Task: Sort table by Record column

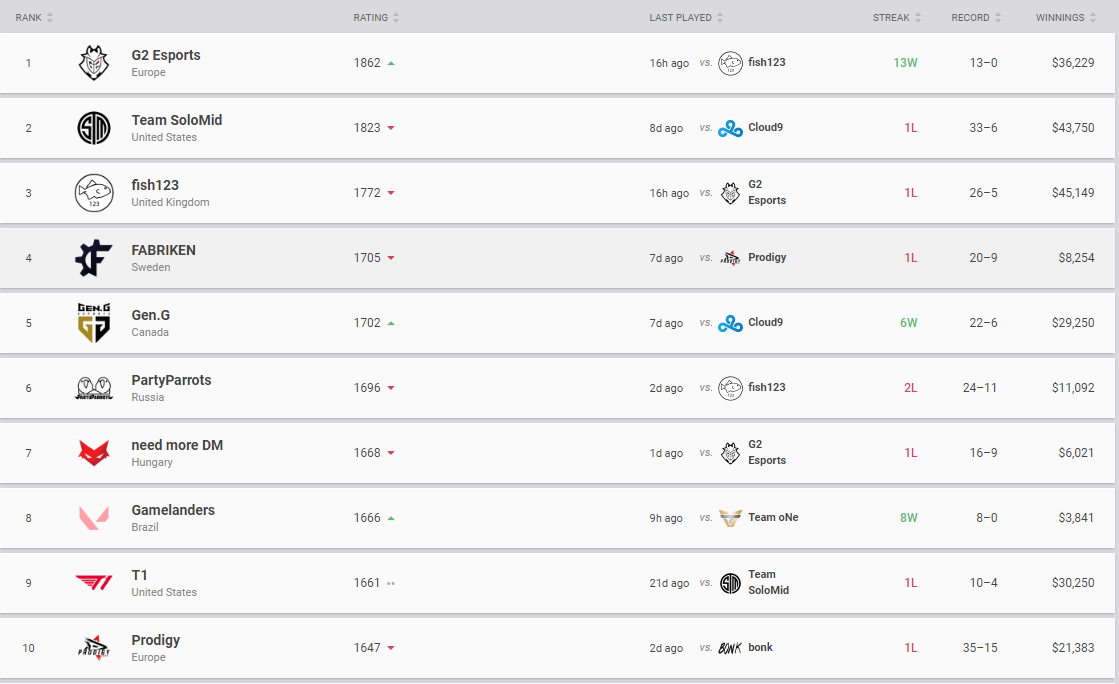Action: tap(976, 17)
